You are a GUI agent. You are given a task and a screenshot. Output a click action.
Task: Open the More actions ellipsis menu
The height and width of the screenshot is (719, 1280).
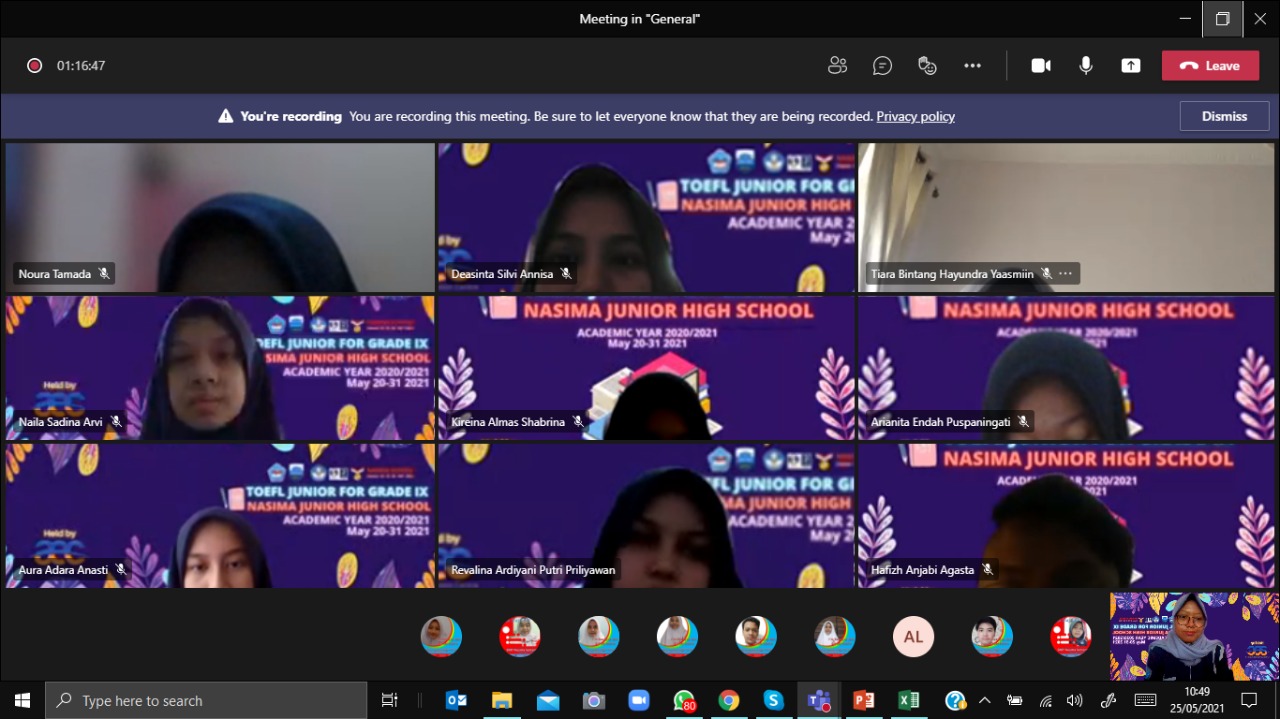coord(972,66)
